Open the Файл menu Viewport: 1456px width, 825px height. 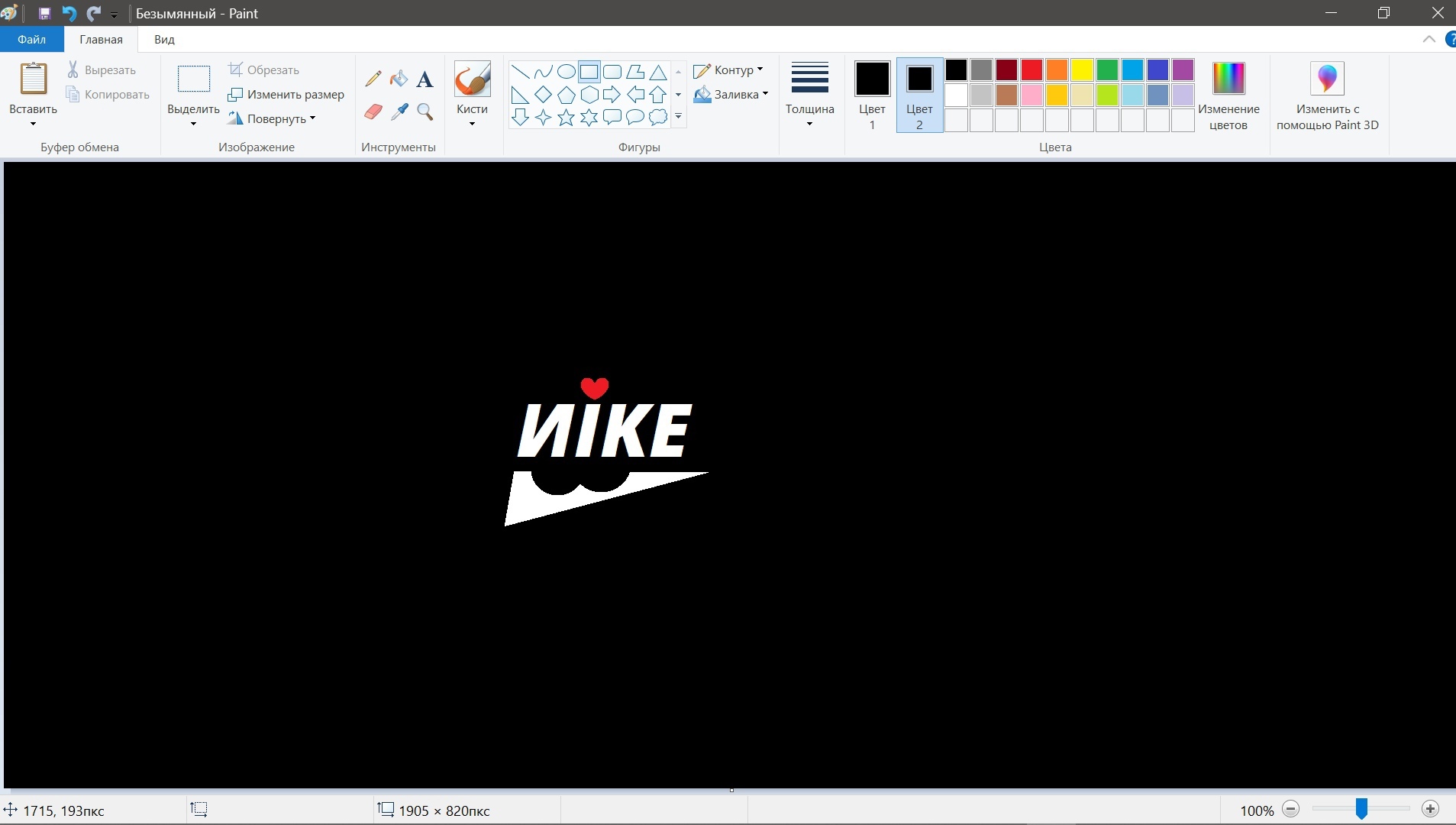click(x=31, y=39)
